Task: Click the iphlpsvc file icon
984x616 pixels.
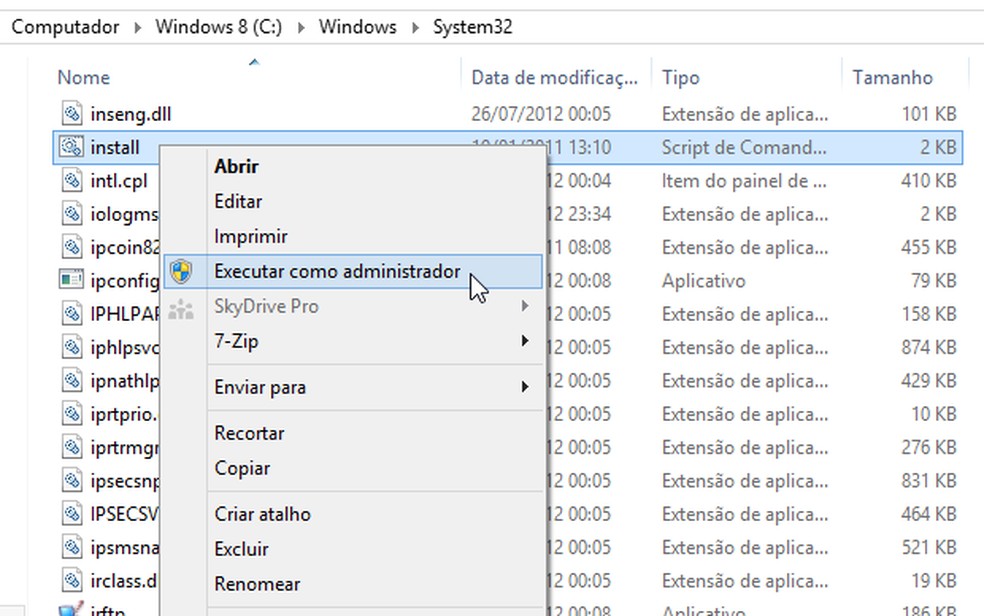Action: pos(72,347)
